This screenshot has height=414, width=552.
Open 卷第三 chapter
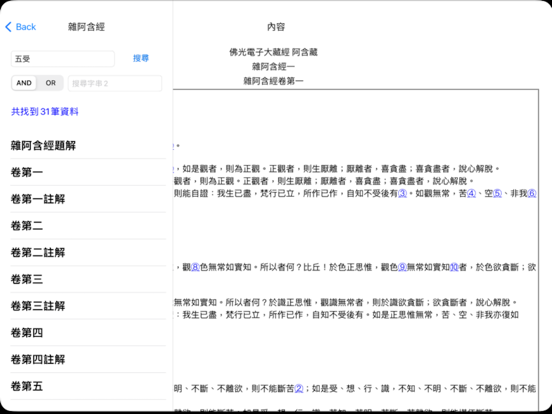click(88, 279)
